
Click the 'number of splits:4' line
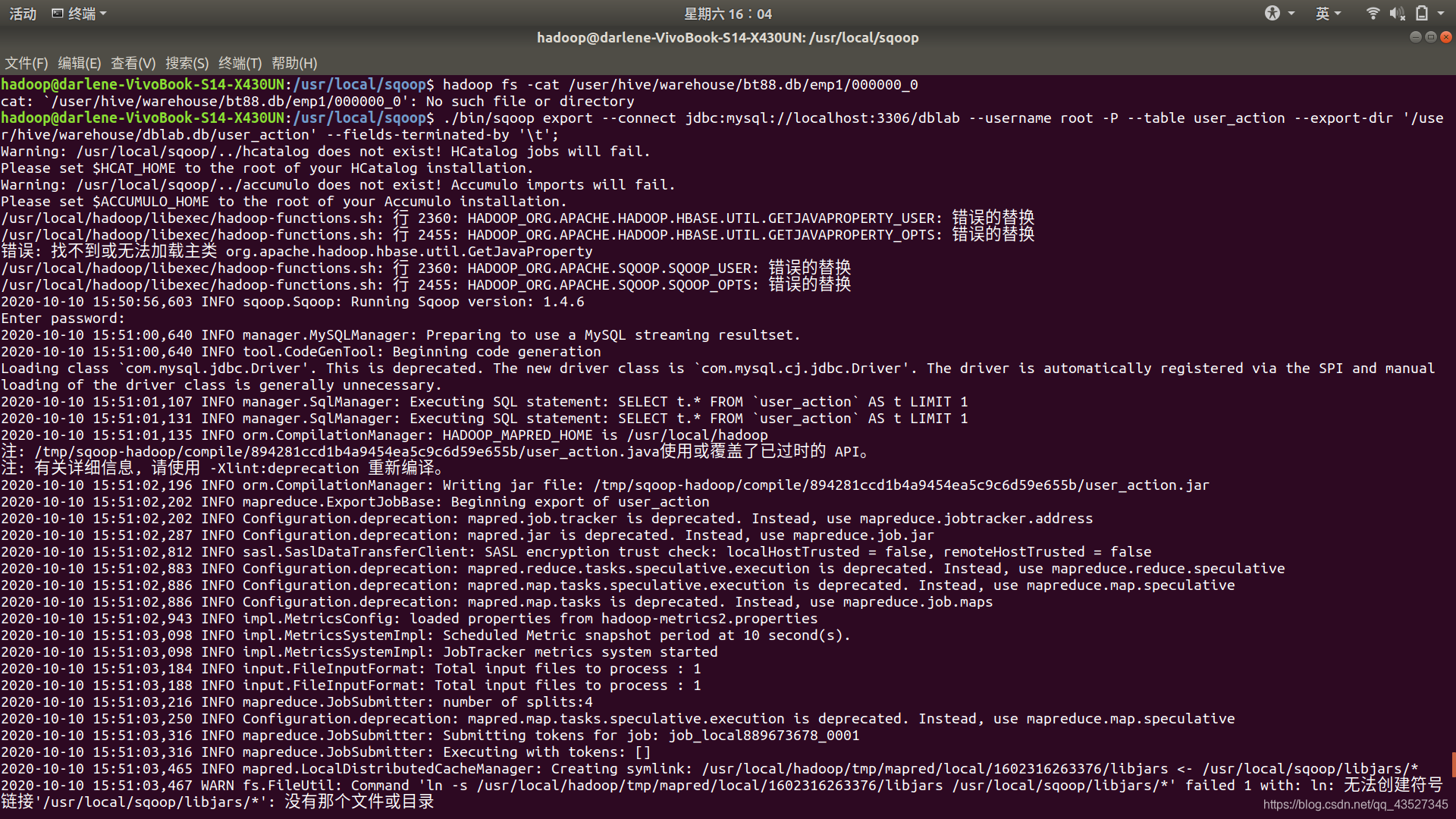(x=297, y=701)
